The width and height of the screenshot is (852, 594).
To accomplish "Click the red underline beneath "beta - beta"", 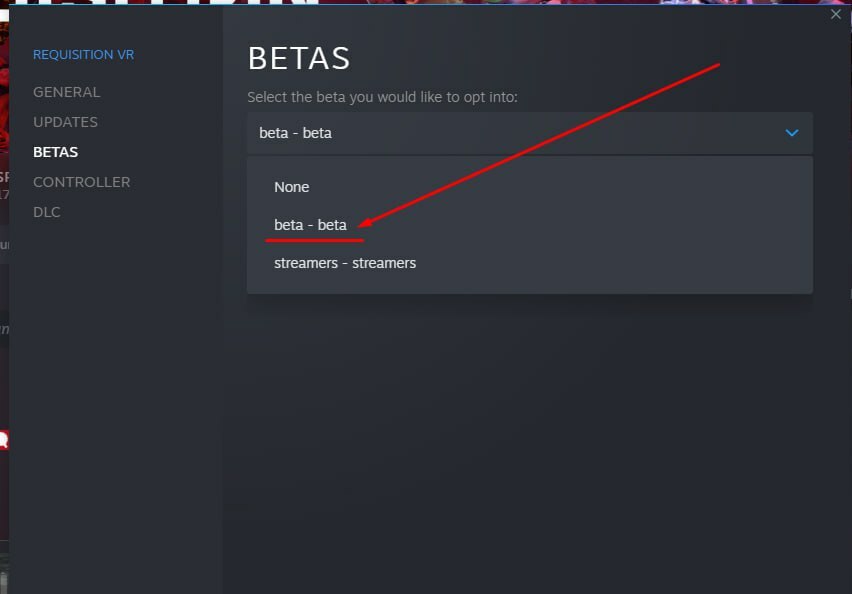I will tap(313, 241).
